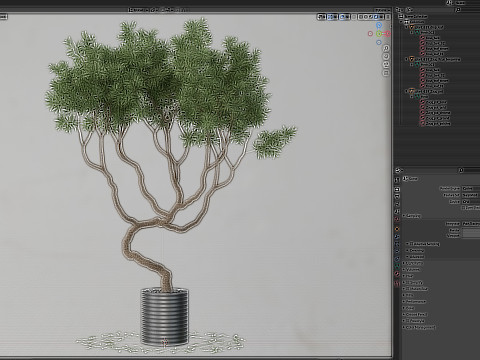
Task: Enable the Open Shading Language checkbox
Action: 463,208
